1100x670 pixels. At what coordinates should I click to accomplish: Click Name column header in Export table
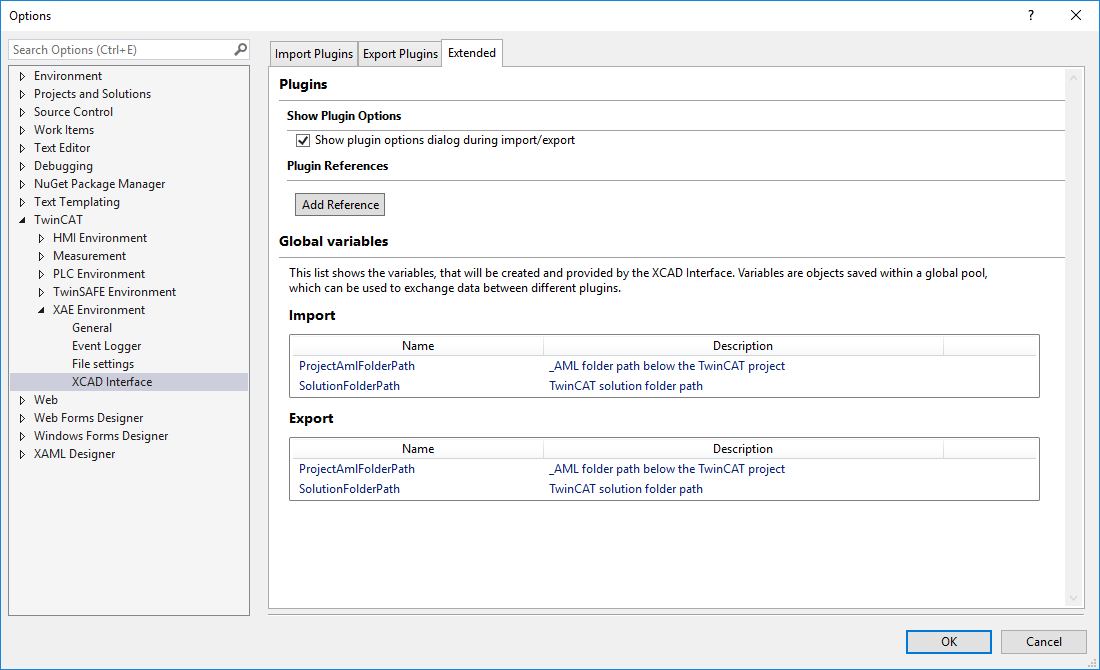tap(417, 449)
